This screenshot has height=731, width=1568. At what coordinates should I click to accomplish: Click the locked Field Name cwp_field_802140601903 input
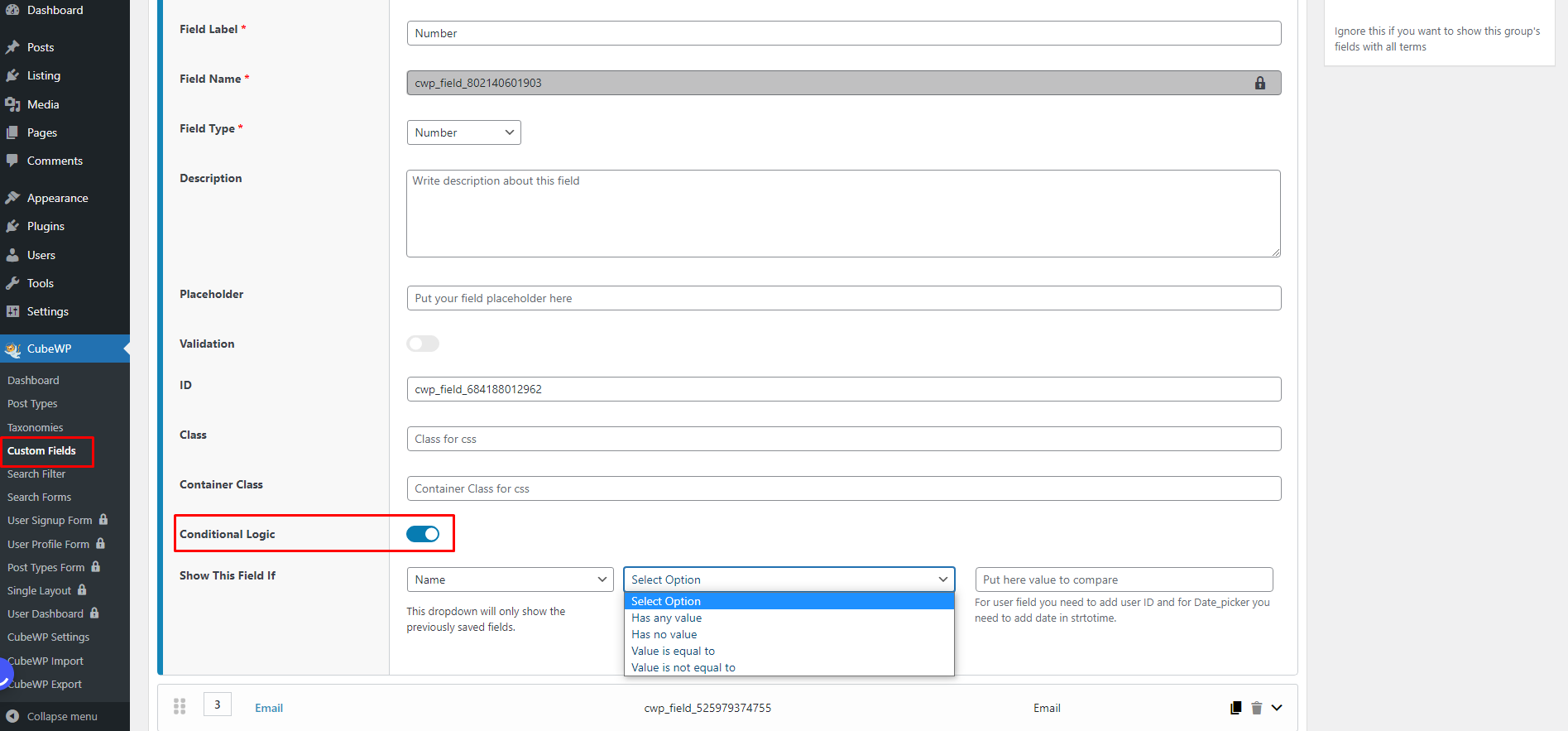[844, 83]
